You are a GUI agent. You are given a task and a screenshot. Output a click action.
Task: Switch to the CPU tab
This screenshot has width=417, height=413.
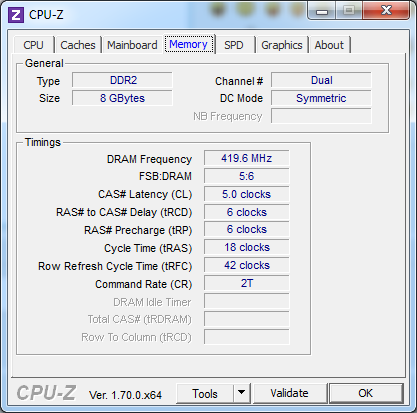[x=33, y=45]
